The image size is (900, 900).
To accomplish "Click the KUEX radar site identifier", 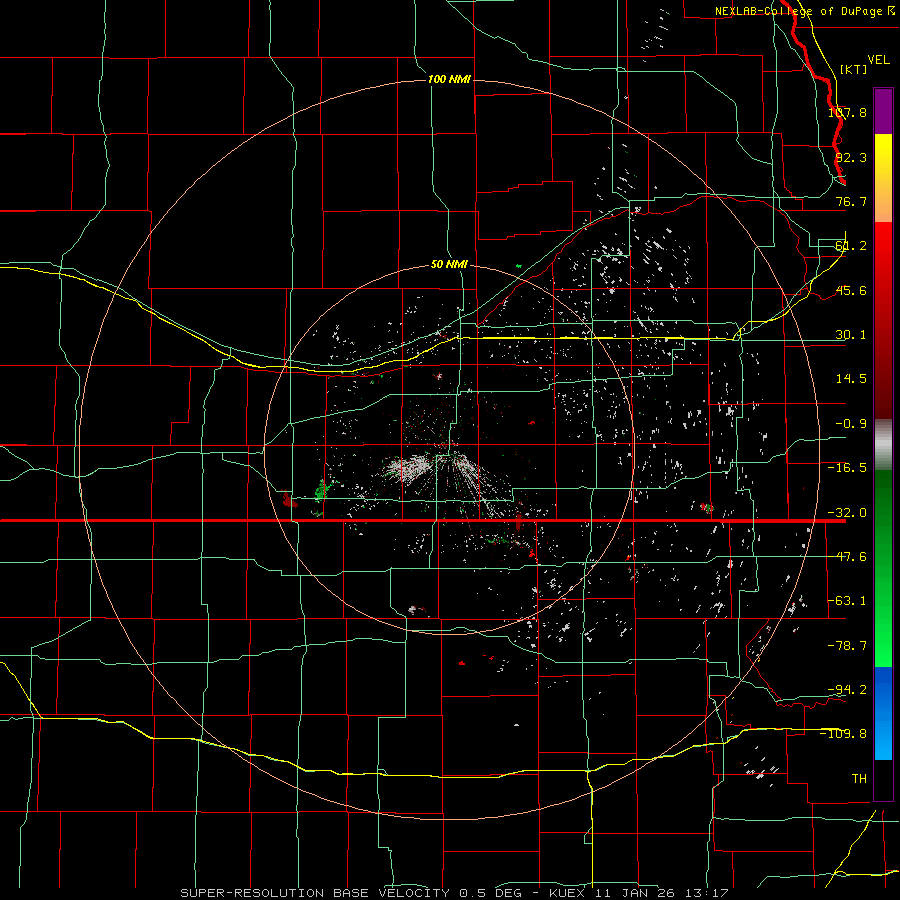I will pos(567,893).
